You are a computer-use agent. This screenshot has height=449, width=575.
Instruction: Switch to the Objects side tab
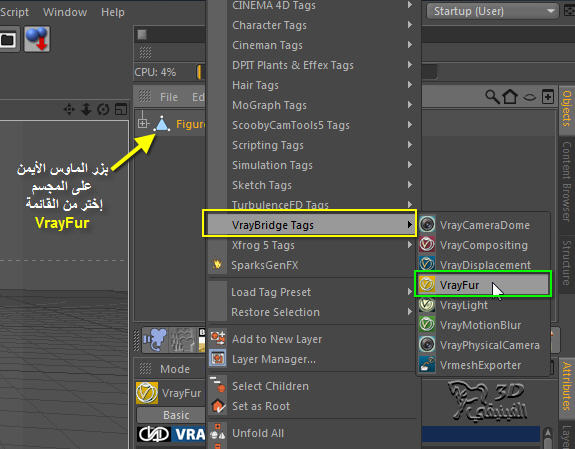567,109
